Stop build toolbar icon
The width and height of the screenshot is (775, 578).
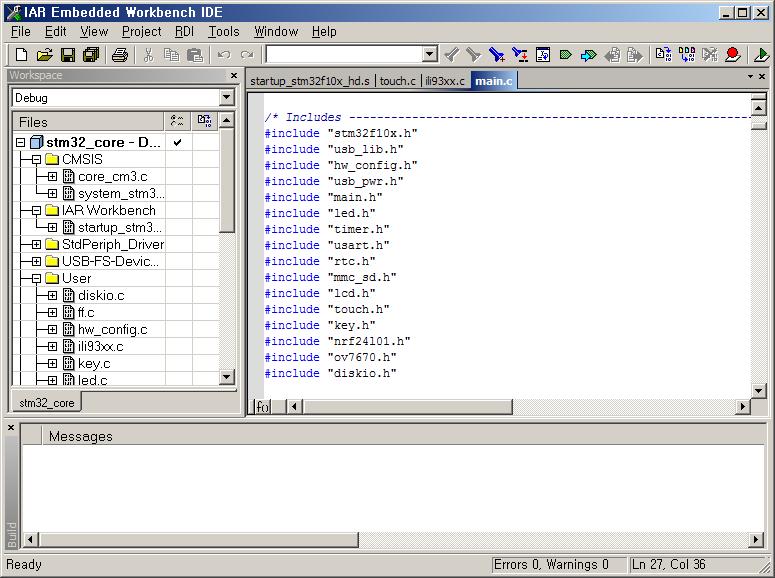pyautogui.click(x=710, y=54)
